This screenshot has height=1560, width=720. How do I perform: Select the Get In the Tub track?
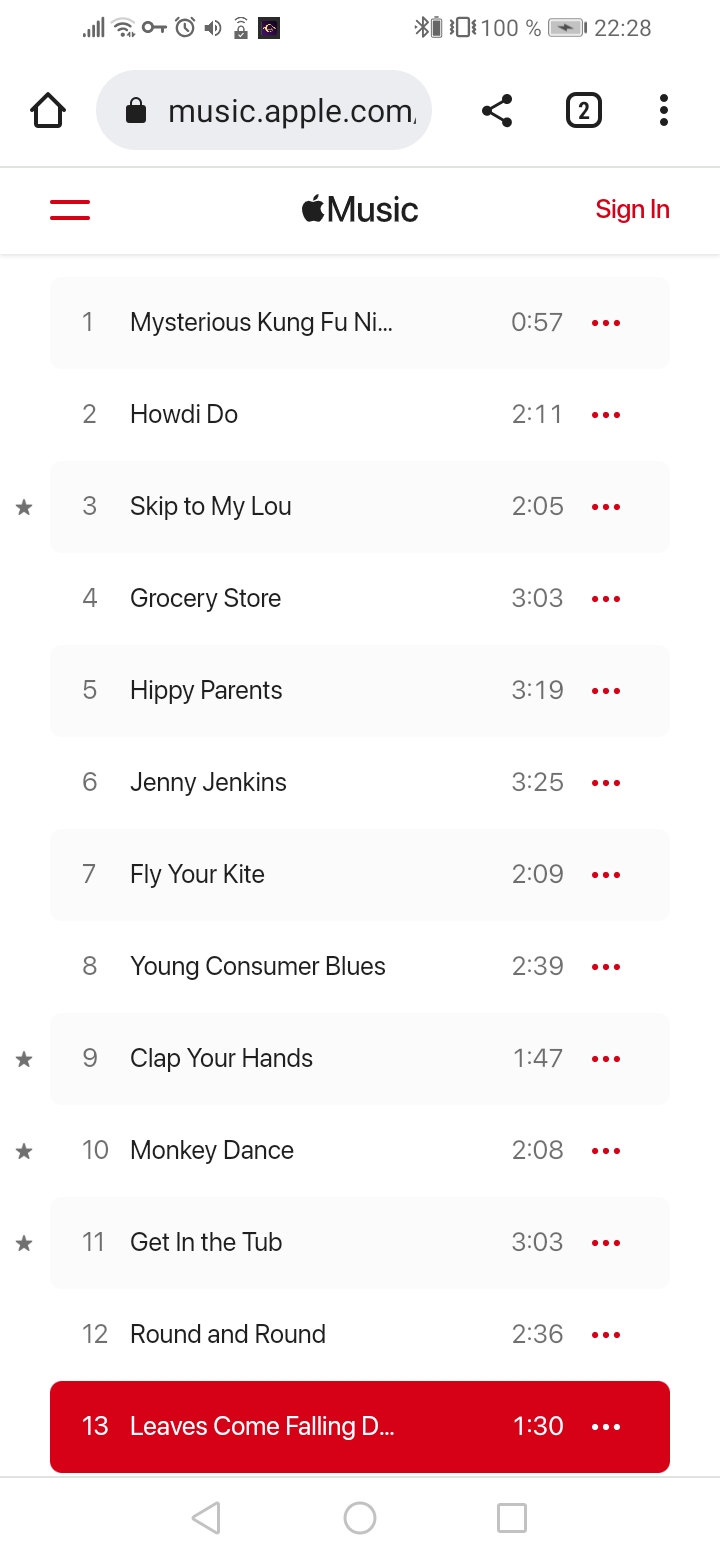pos(206,1243)
